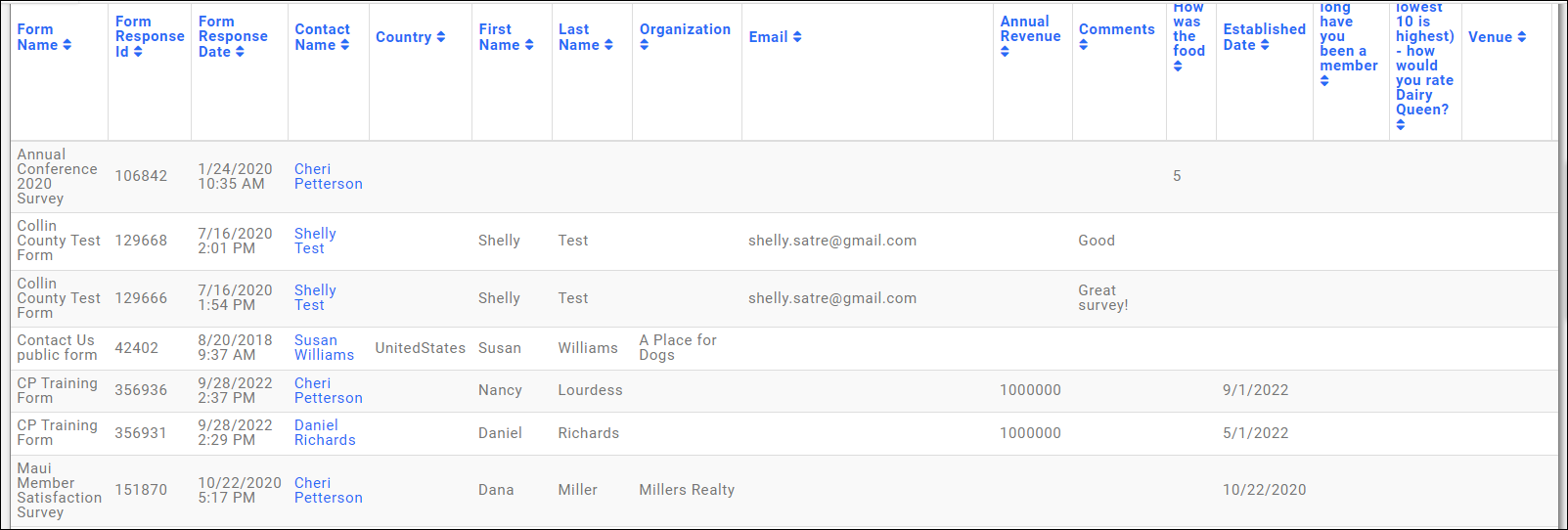
Task: Sort the Country column using its arrows
Action: pyautogui.click(x=441, y=37)
